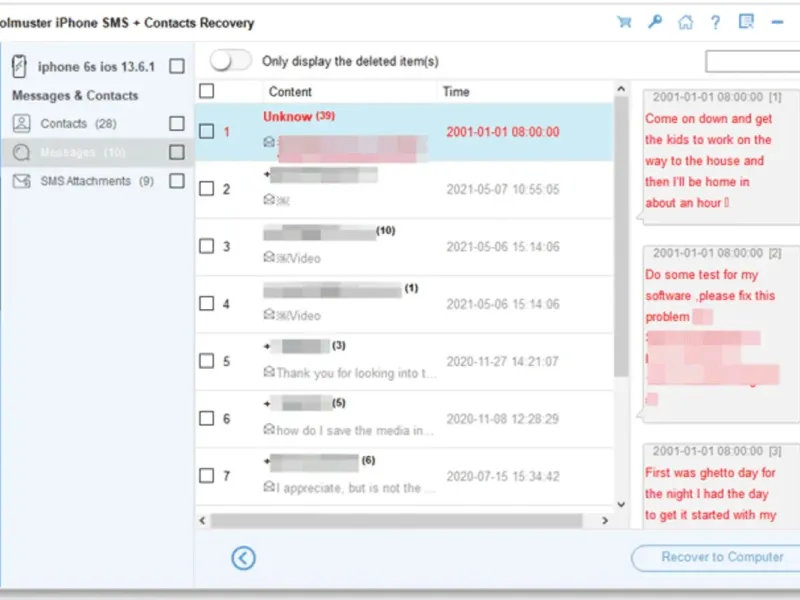Image resolution: width=800 pixels, height=600 pixels.
Task: Minimize the recovery application window
Action: point(777,22)
